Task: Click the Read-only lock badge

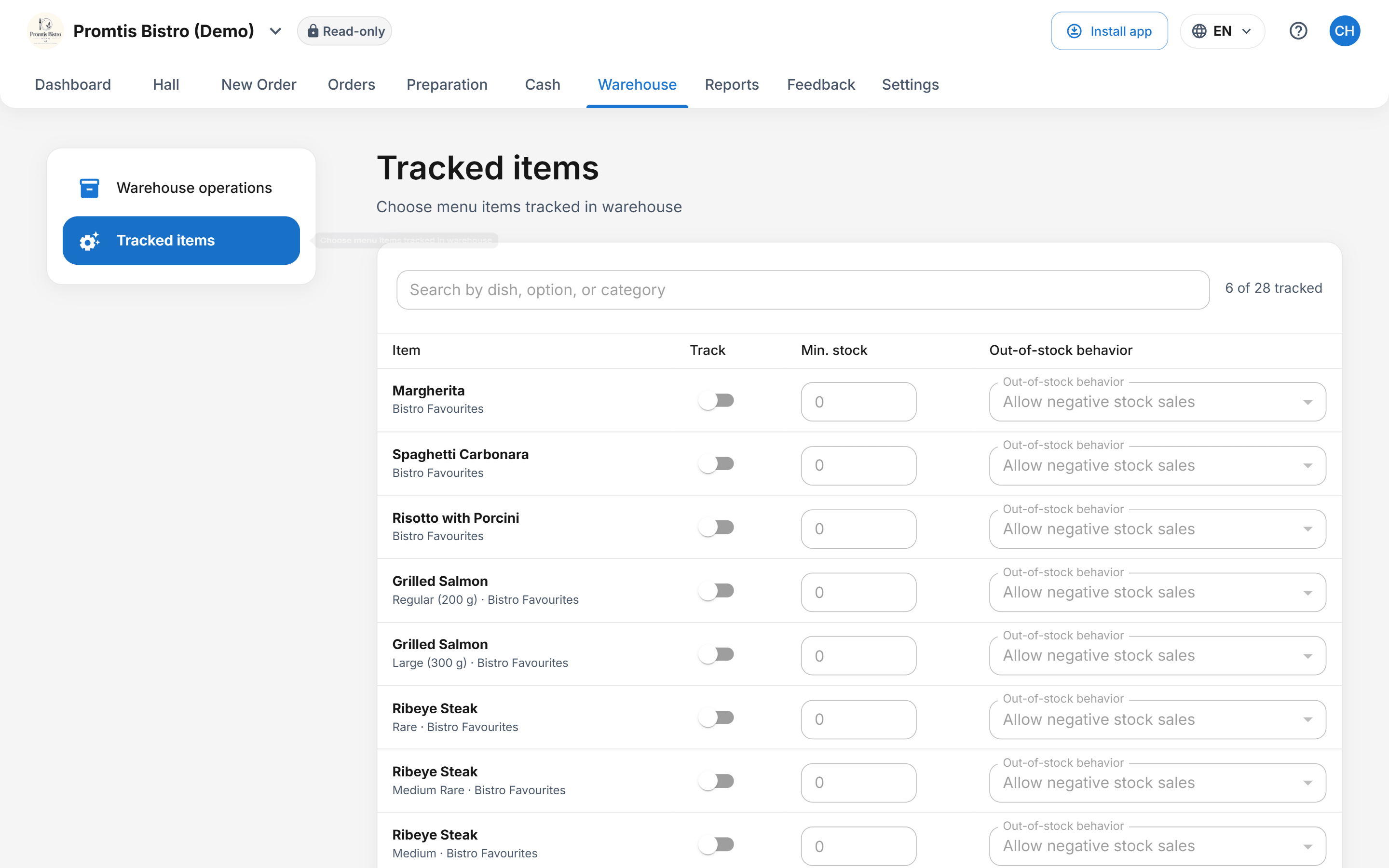Action: [344, 31]
